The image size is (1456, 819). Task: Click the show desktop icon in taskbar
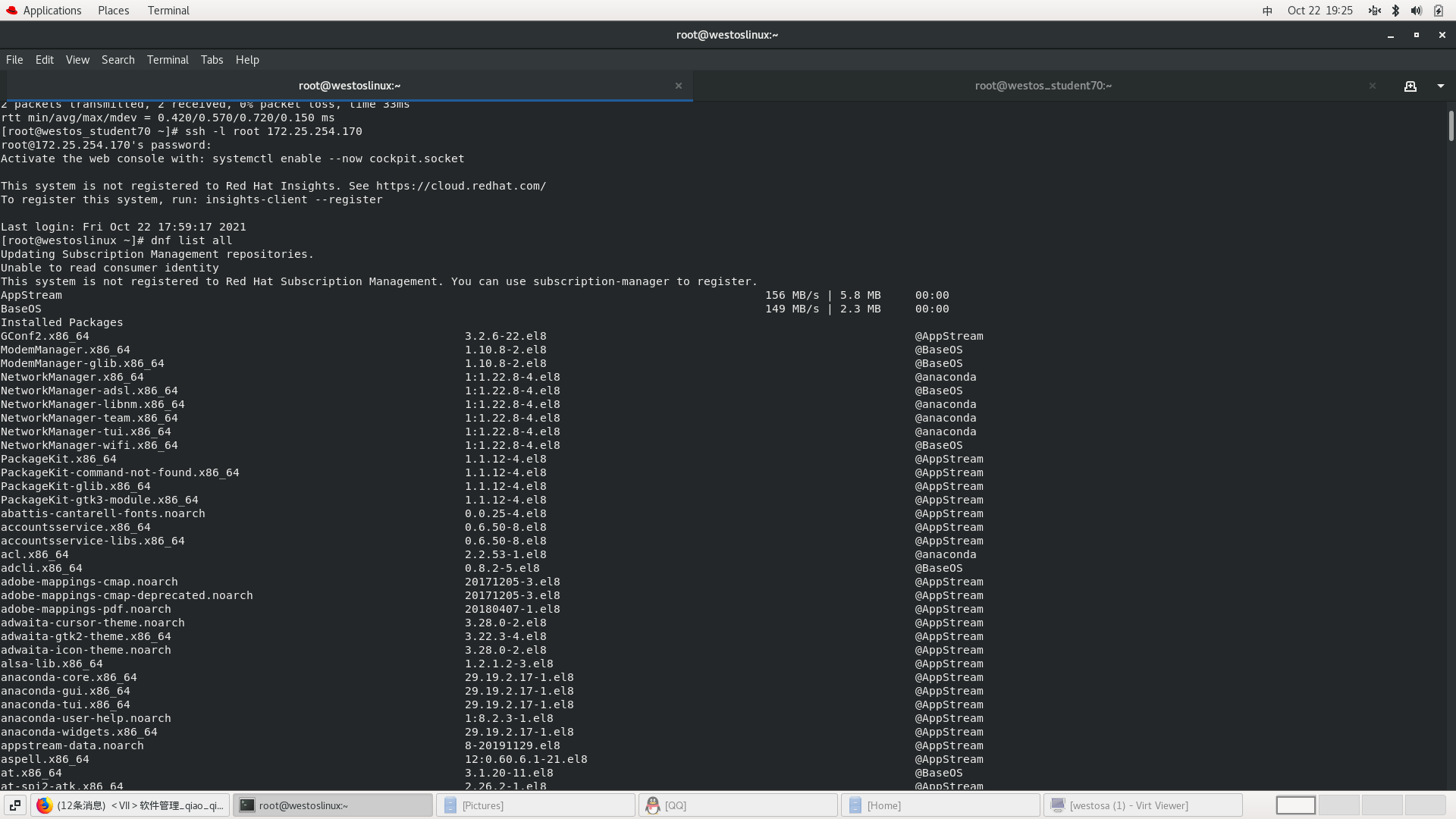15,805
